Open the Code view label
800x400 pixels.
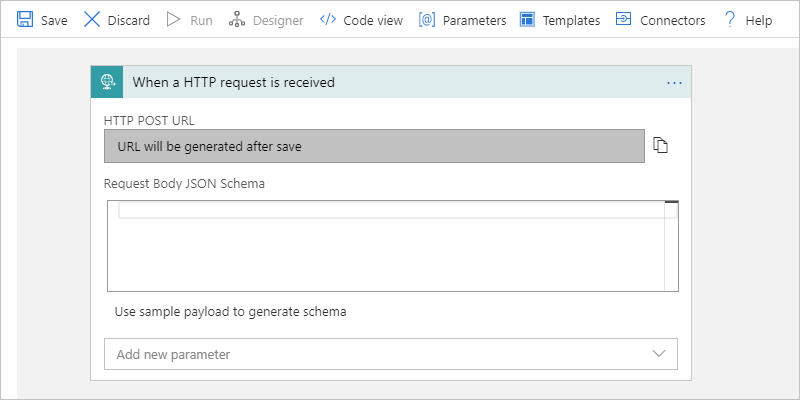pyautogui.click(x=372, y=20)
